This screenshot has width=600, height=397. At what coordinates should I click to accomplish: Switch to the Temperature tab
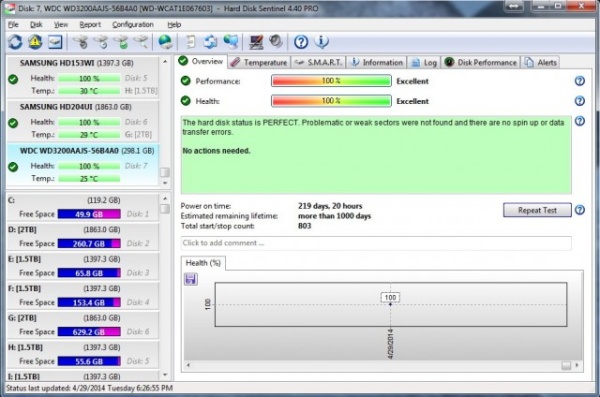[259, 62]
